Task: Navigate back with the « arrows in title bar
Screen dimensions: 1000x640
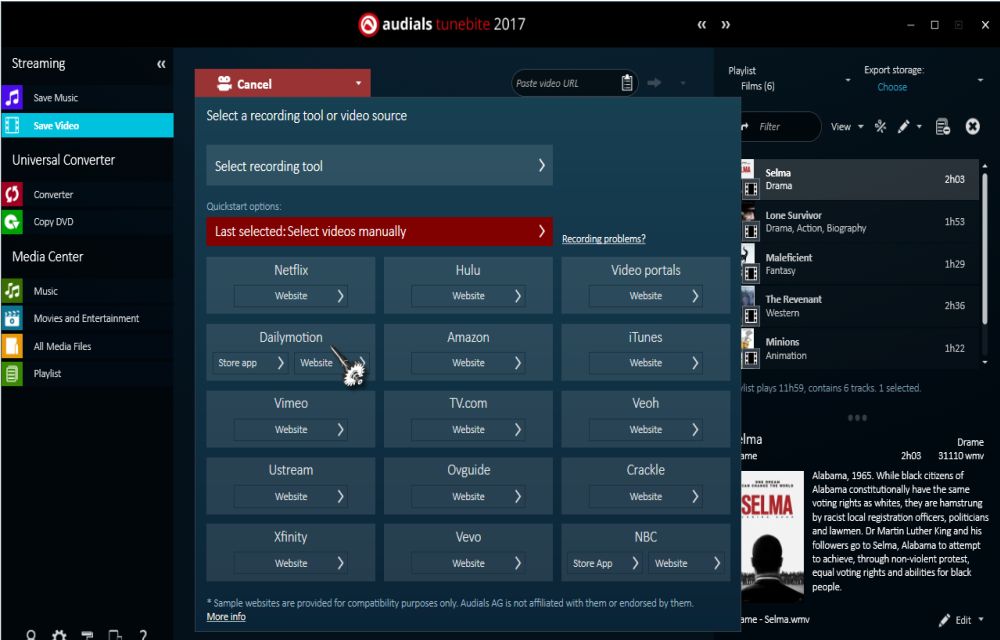Action: point(702,25)
